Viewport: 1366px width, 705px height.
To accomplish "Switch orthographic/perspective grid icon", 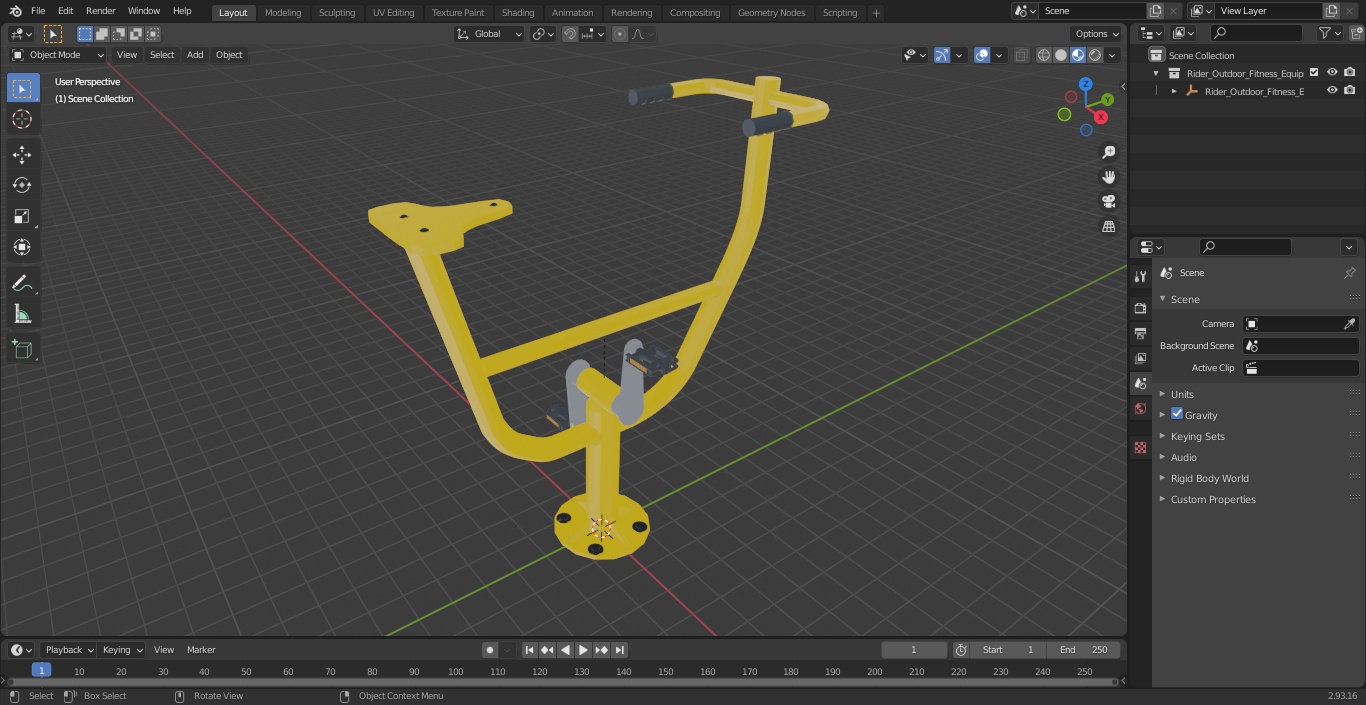I will (x=1108, y=227).
